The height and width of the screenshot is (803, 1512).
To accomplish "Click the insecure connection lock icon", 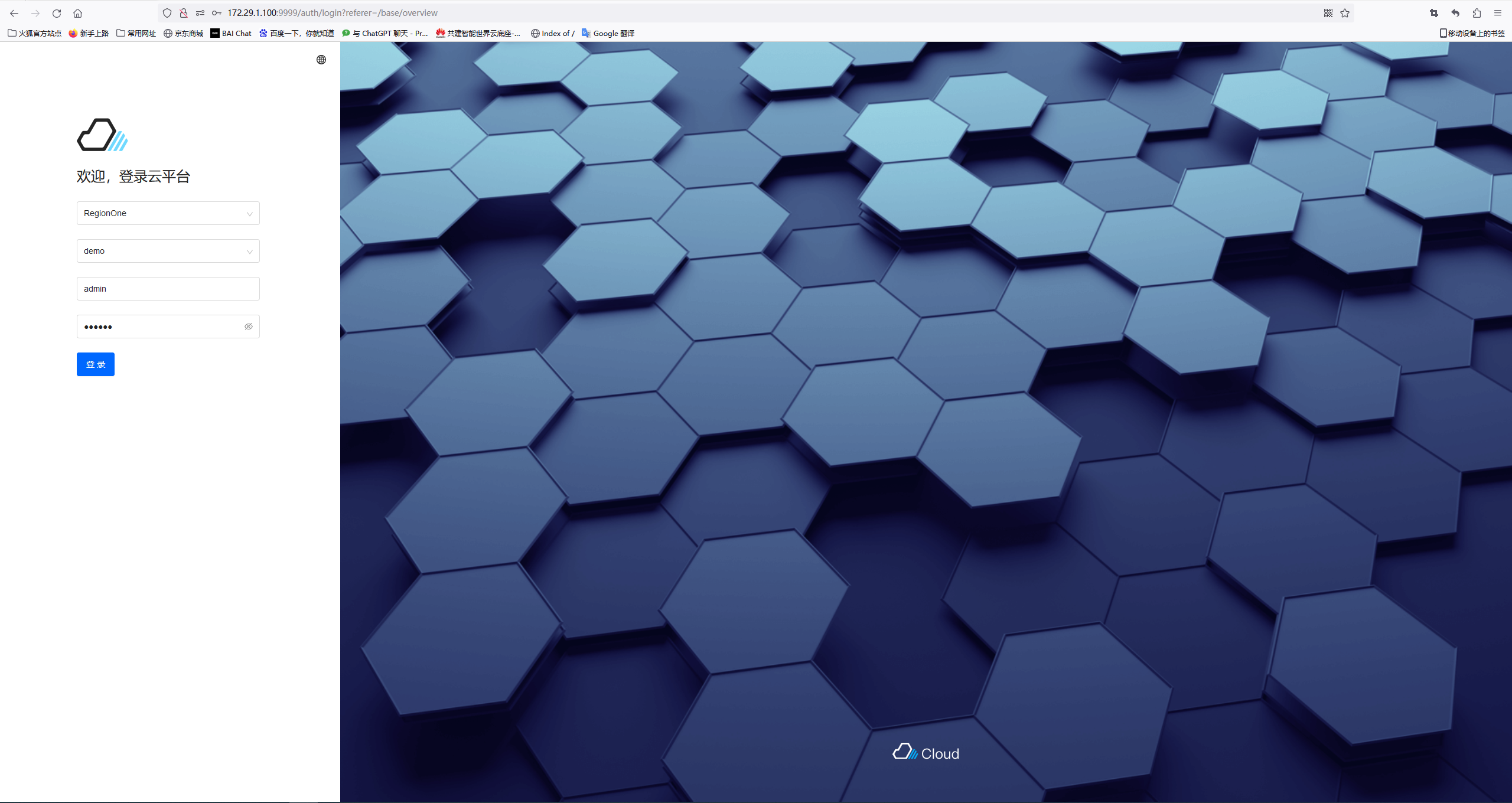I will pos(184,13).
